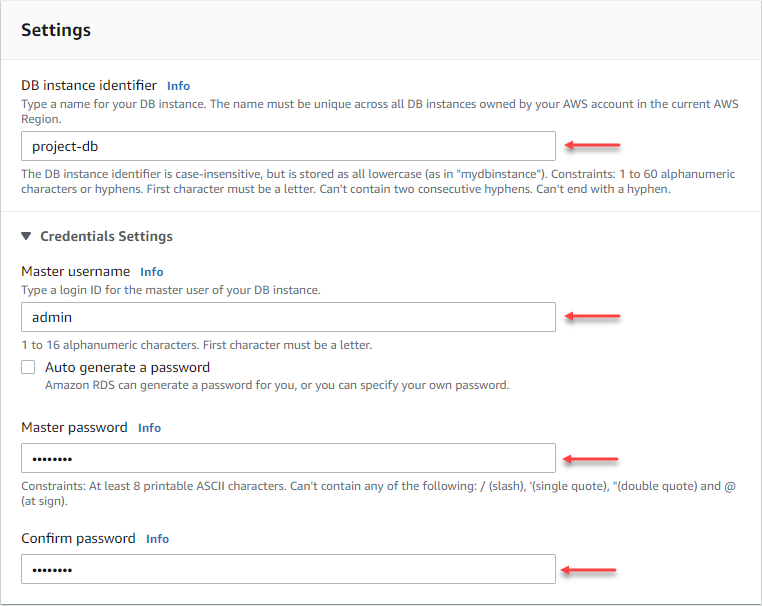Click the Settings panel heading
This screenshot has height=606, width=762.
(x=56, y=30)
